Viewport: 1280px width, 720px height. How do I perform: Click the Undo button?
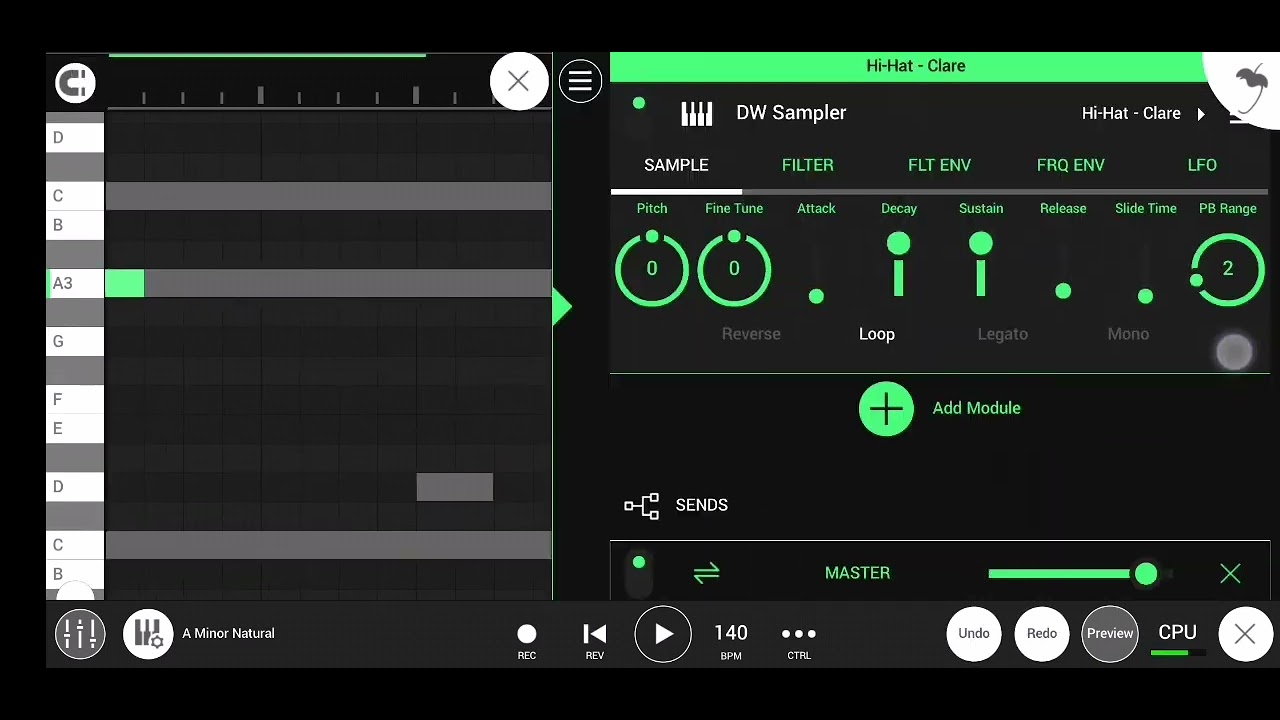pyautogui.click(x=974, y=633)
